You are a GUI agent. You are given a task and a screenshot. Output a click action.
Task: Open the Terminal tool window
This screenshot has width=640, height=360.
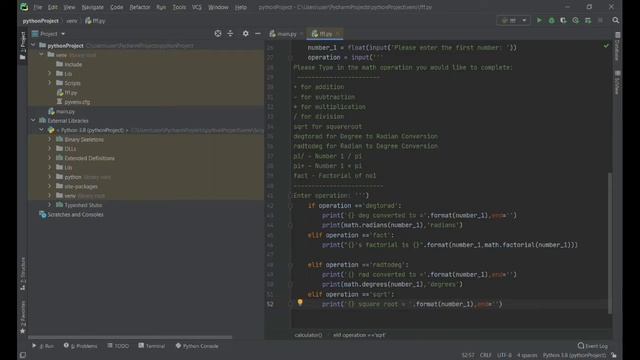(x=152, y=346)
